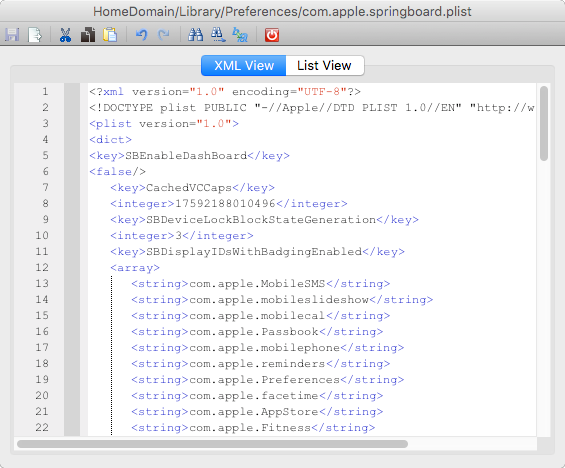Viewport: 565px width, 468px height.
Task: Click the vertical scrollbar thumb
Action: 544,123
